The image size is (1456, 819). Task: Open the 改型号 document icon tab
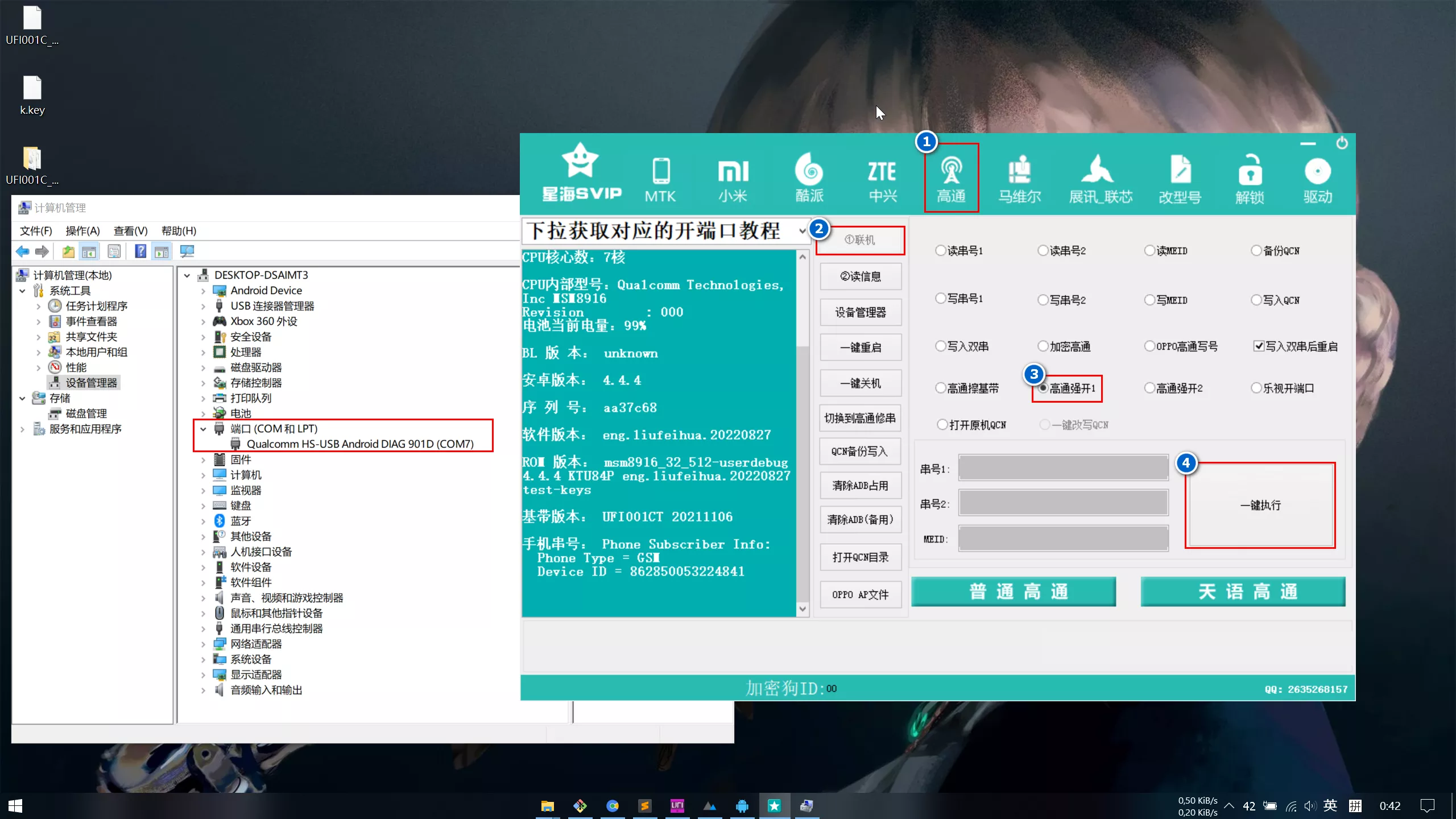pyautogui.click(x=1180, y=180)
